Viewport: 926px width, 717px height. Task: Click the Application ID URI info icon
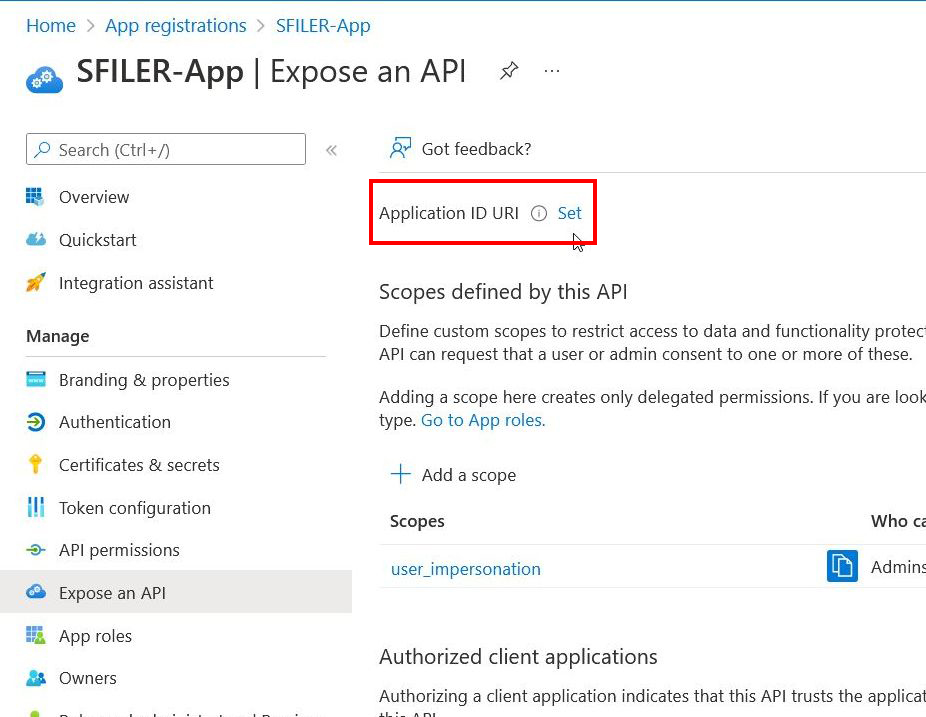pos(539,213)
